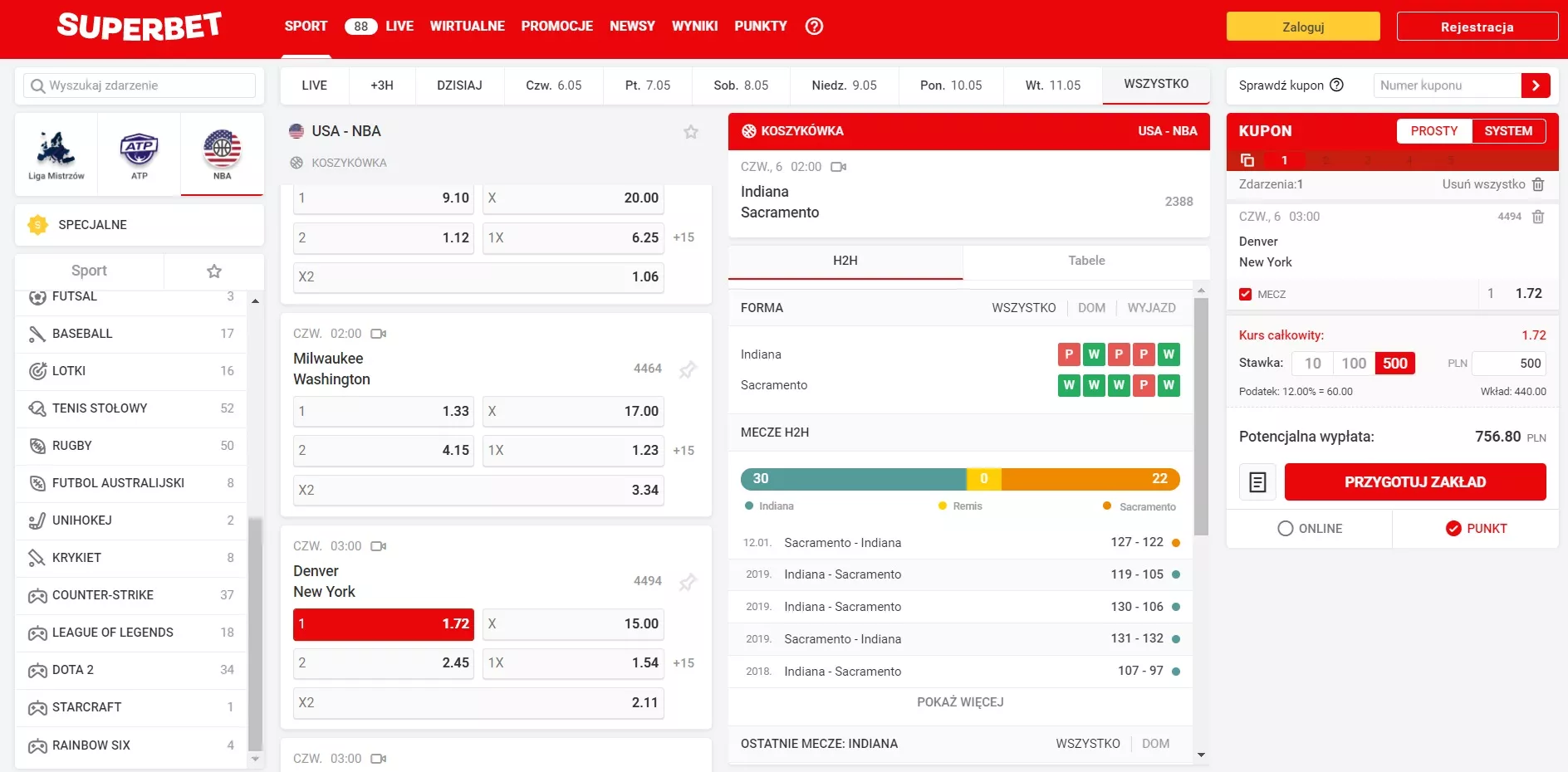
Task: Open the WIRTUALNE menu
Action: [x=467, y=27]
